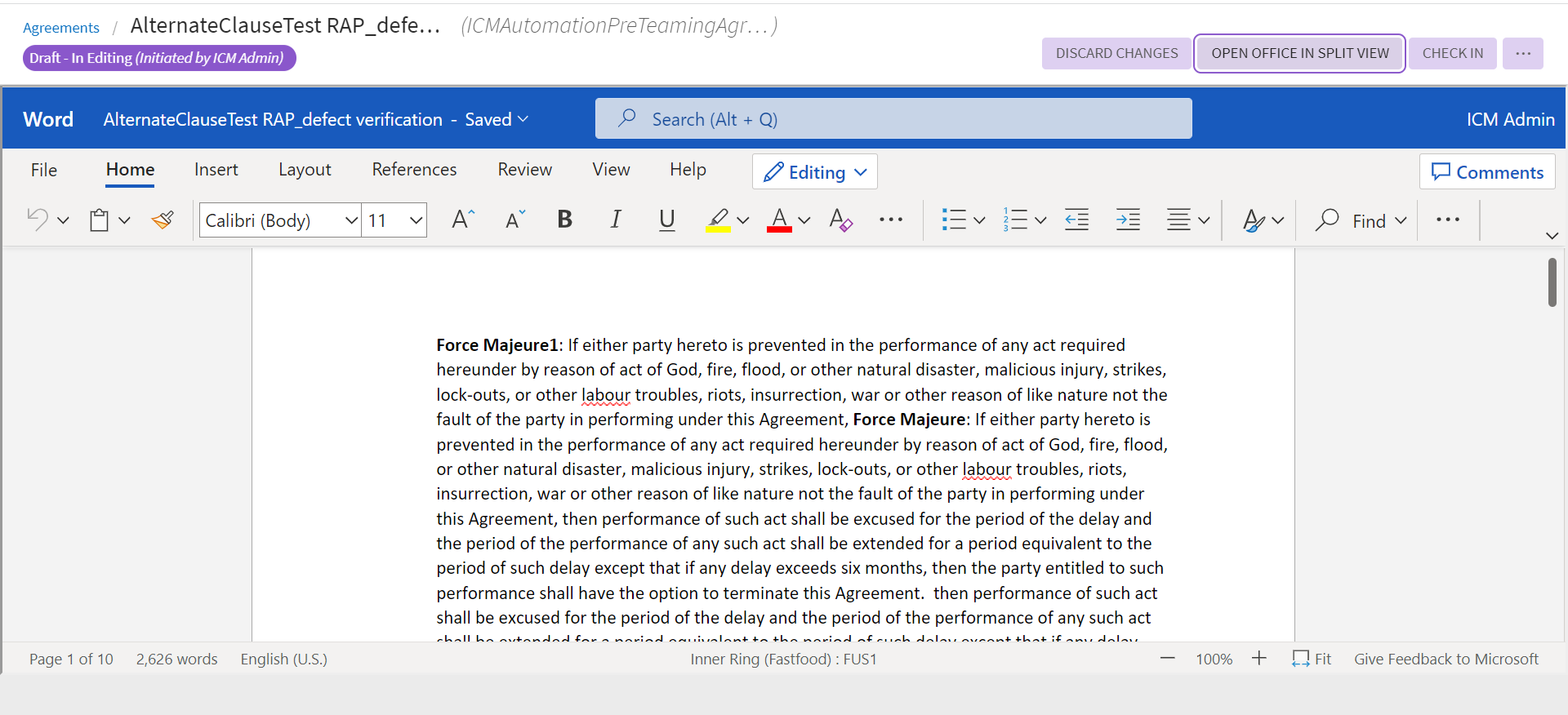Image resolution: width=1568 pixels, height=715 pixels.
Task: Apply the red font color swatch
Action: [x=779, y=220]
